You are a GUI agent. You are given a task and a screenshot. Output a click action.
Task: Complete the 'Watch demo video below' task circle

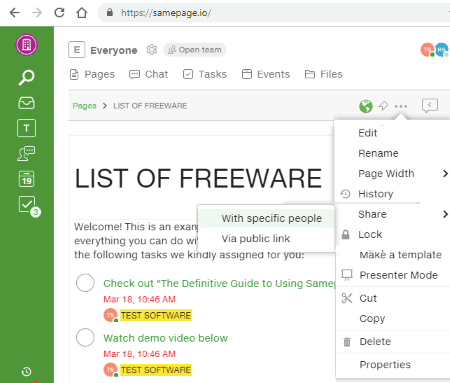point(85,337)
